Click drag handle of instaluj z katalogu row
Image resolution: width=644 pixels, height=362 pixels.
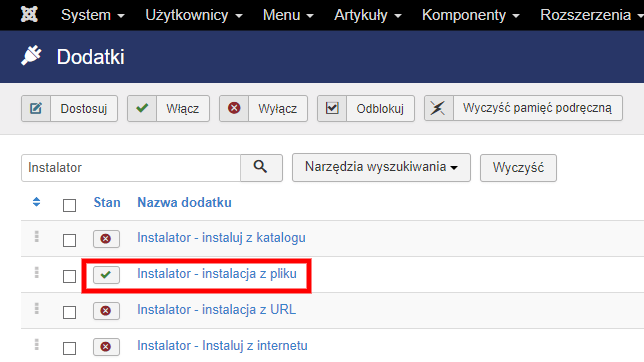coord(37,237)
